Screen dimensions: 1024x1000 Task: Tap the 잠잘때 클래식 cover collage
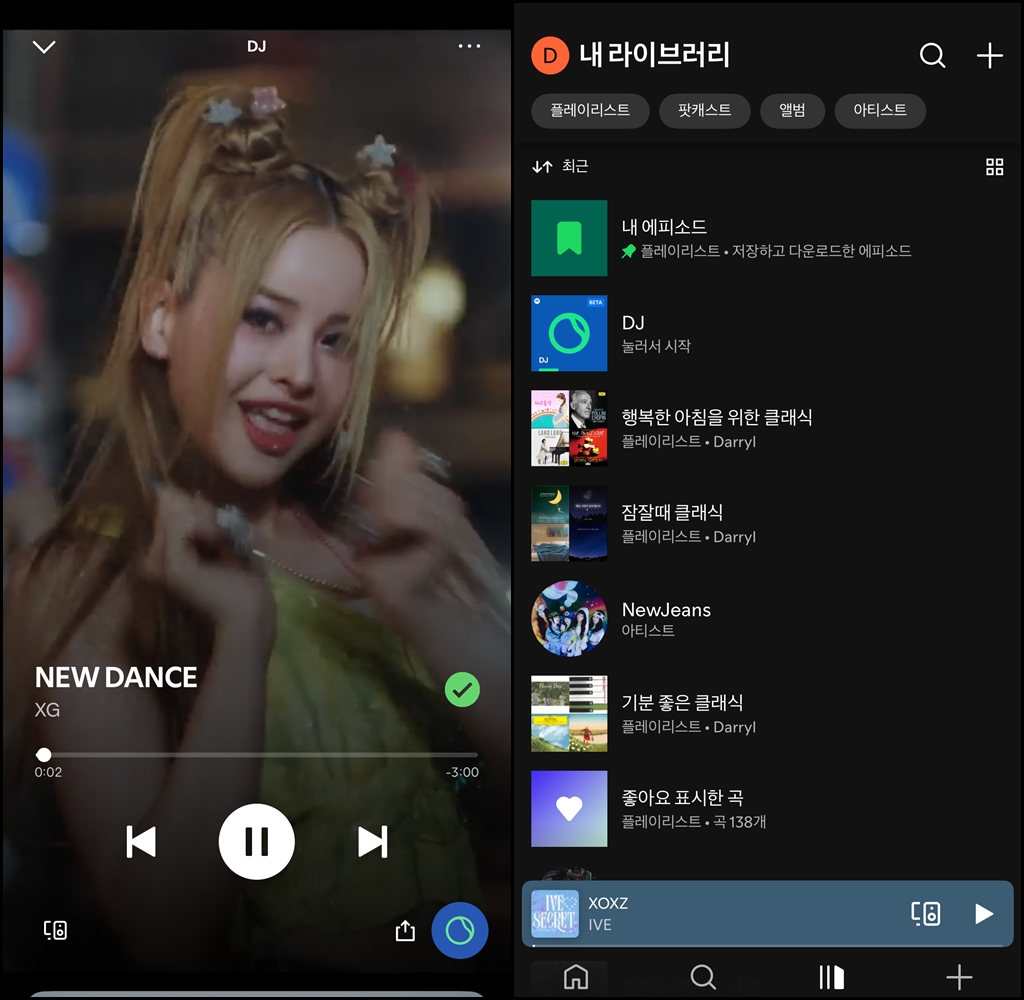569,523
